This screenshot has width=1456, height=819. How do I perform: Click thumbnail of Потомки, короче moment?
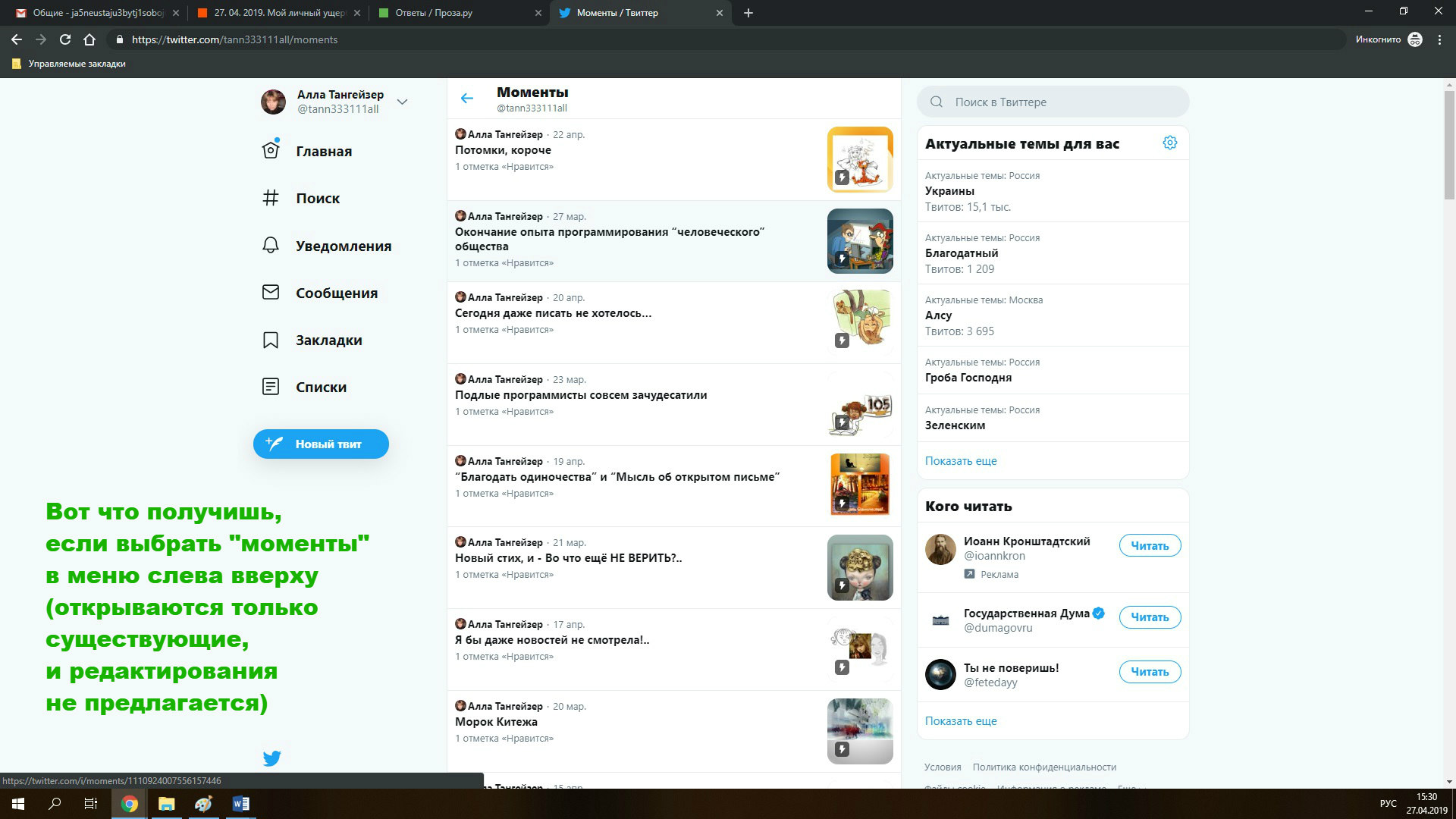click(x=860, y=159)
